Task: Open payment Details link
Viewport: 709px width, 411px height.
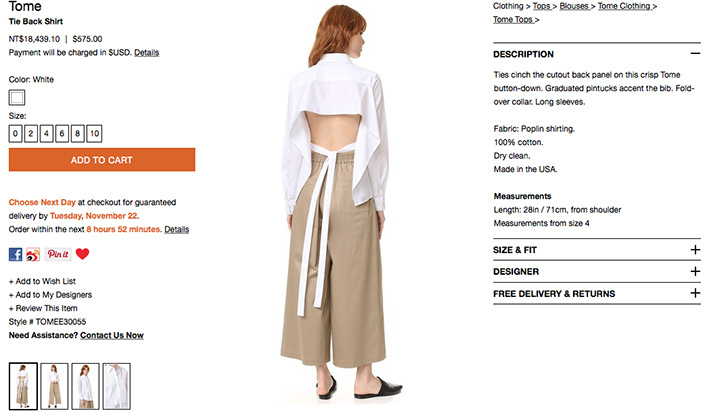Action: pos(147,52)
